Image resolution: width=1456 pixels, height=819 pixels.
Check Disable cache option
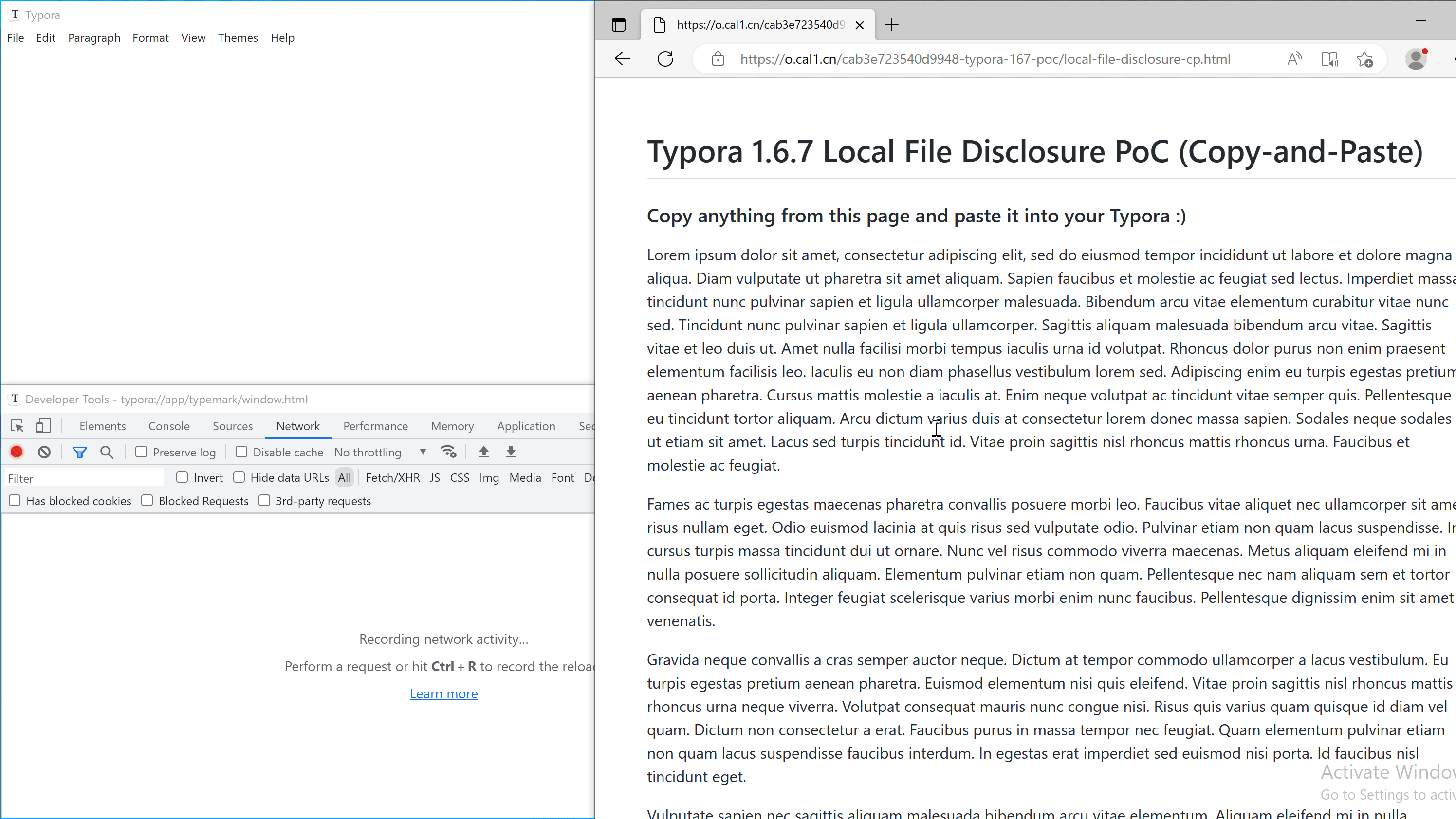[x=241, y=452]
